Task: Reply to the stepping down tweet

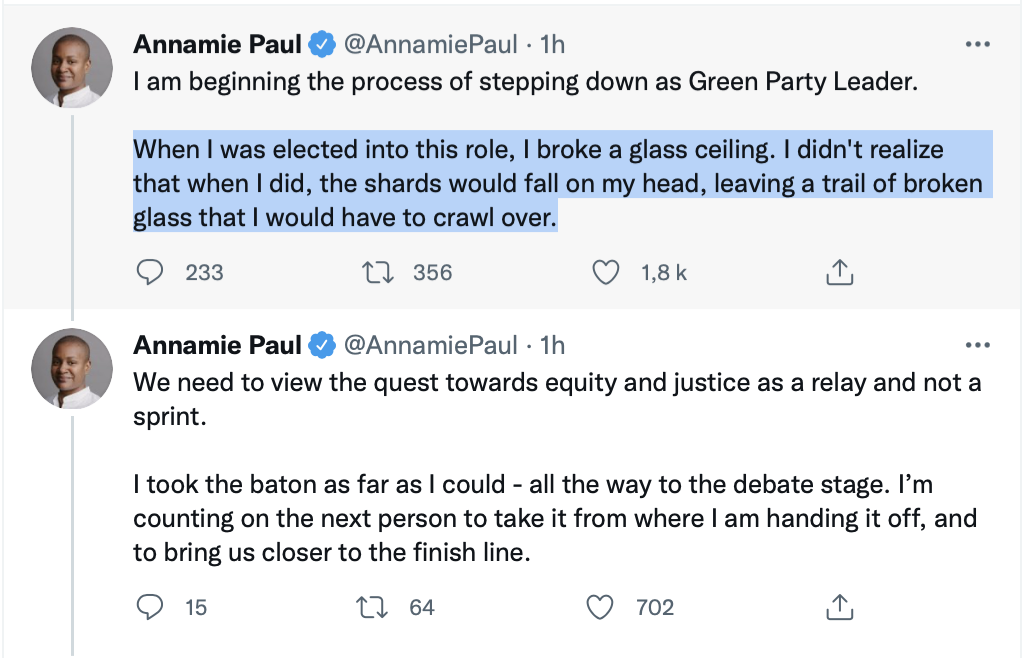Action: [149, 272]
